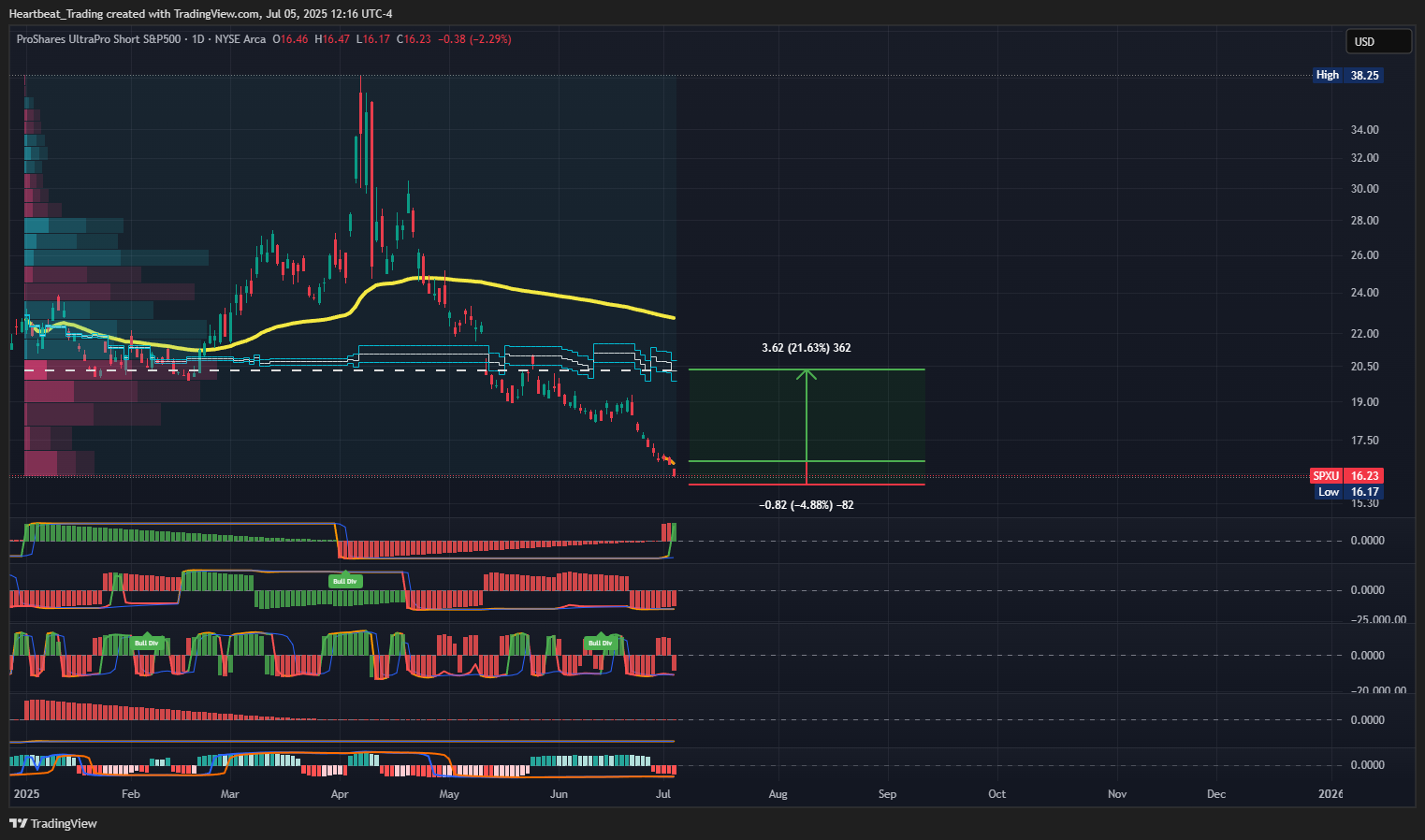
Task: Click the 2026 label on the time axis
Action: [x=1330, y=794]
